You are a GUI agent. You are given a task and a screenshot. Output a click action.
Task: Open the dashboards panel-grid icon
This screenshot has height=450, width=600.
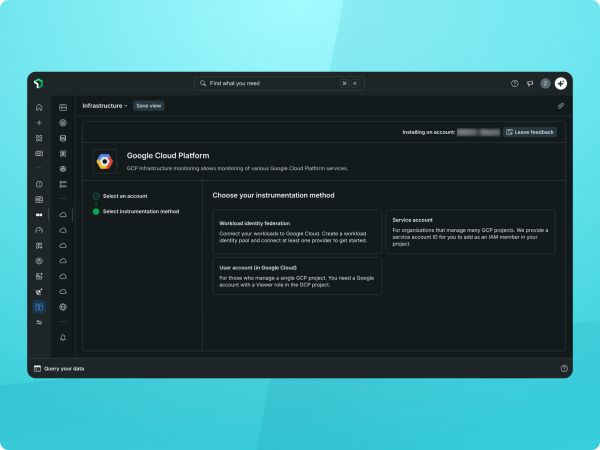(x=39, y=200)
